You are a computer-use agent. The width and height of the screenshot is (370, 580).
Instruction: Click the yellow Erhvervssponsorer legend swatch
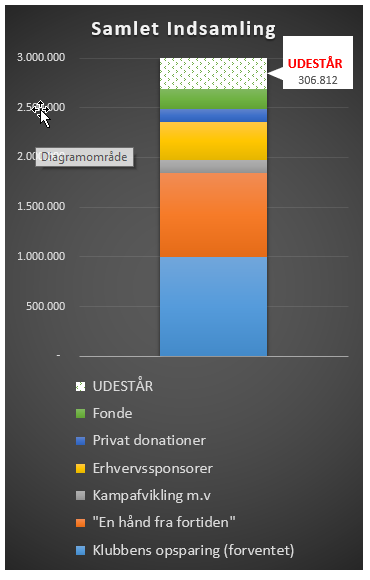[80, 468]
